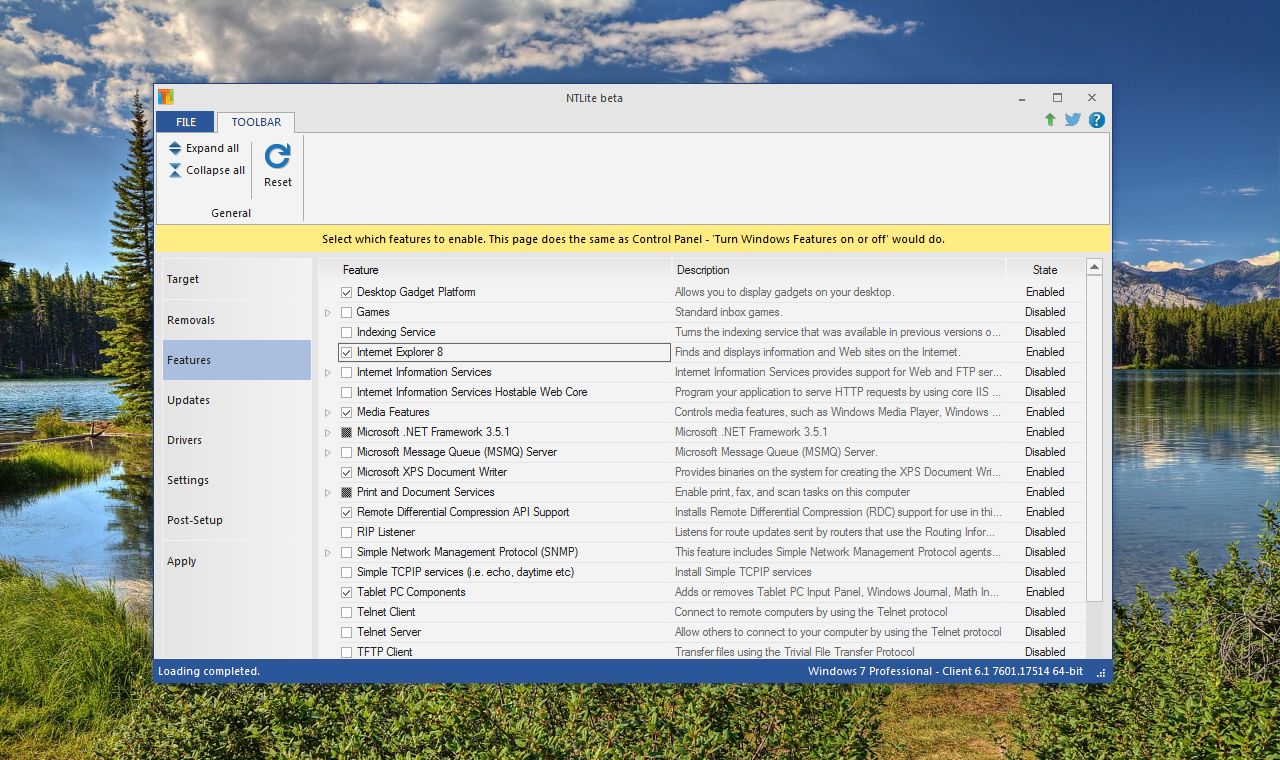Image resolution: width=1280 pixels, height=760 pixels.
Task: Check the Telnet Client box
Action: point(346,612)
